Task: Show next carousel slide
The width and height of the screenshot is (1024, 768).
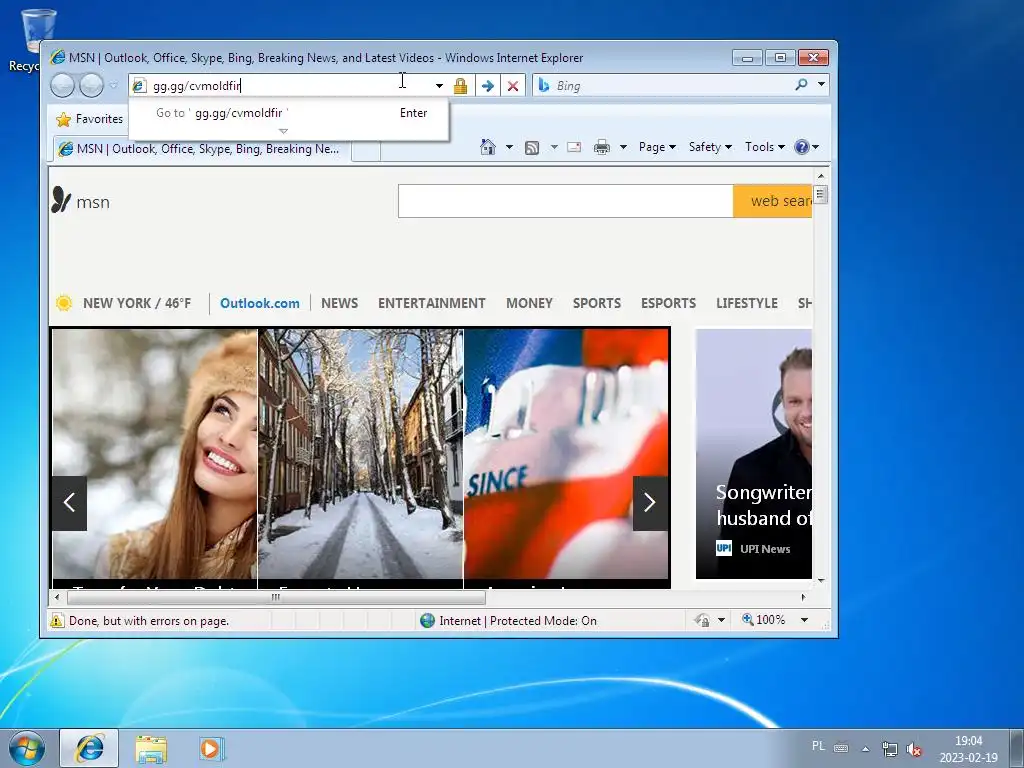Action: (x=650, y=503)
